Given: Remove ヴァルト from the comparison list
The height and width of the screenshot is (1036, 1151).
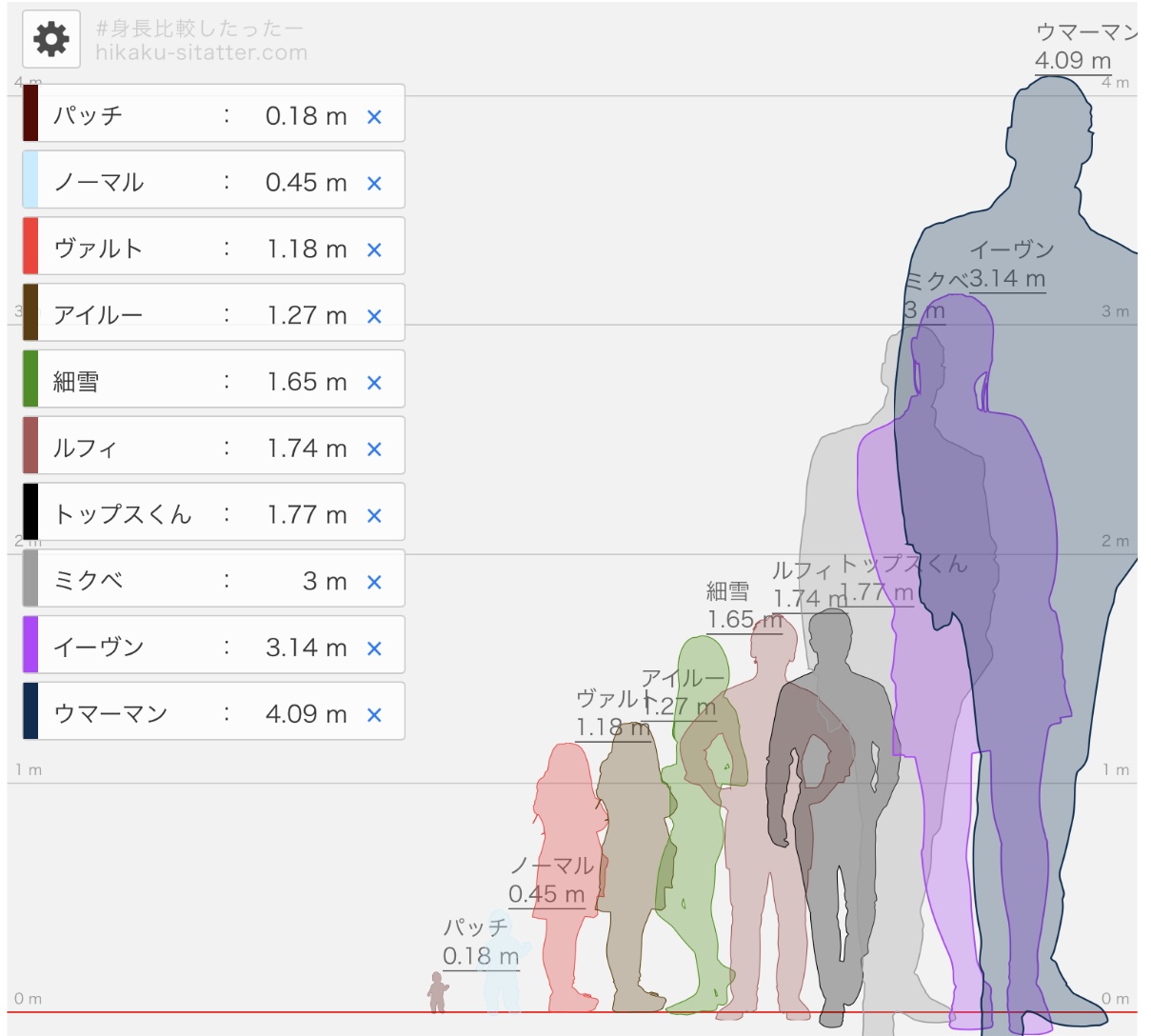Looking at the screenshot, I should [x=374, y=249].
